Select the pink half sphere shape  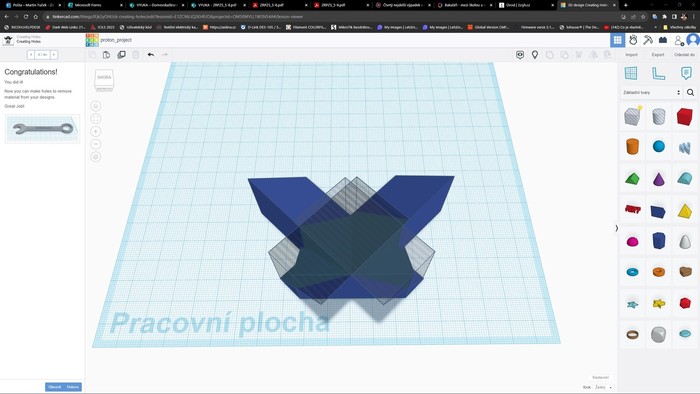(x=632, y=242)
